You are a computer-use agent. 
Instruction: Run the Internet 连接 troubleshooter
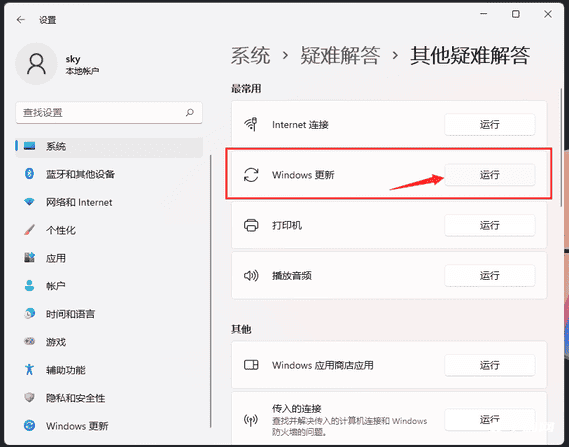click(490, 125)
